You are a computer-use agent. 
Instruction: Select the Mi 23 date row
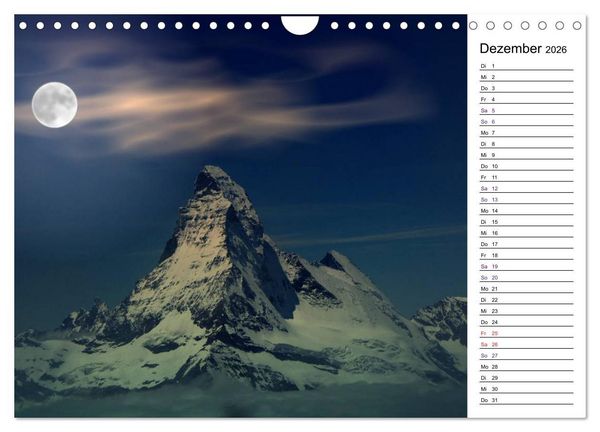pyautogui.click(x=527, y=311)
